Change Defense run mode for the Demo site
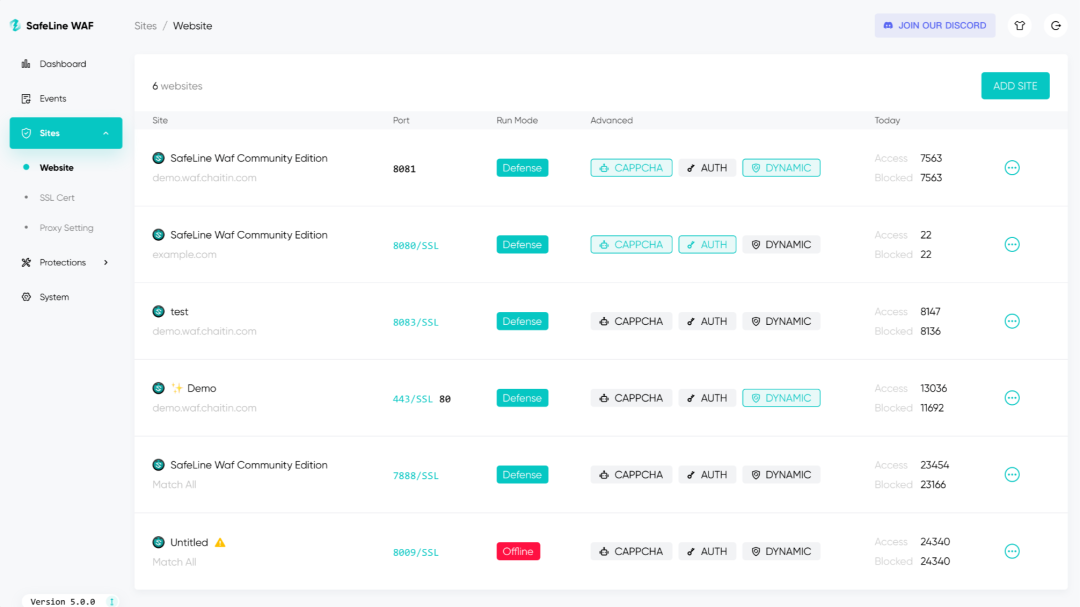1080x607 pixels. [522, 398]
